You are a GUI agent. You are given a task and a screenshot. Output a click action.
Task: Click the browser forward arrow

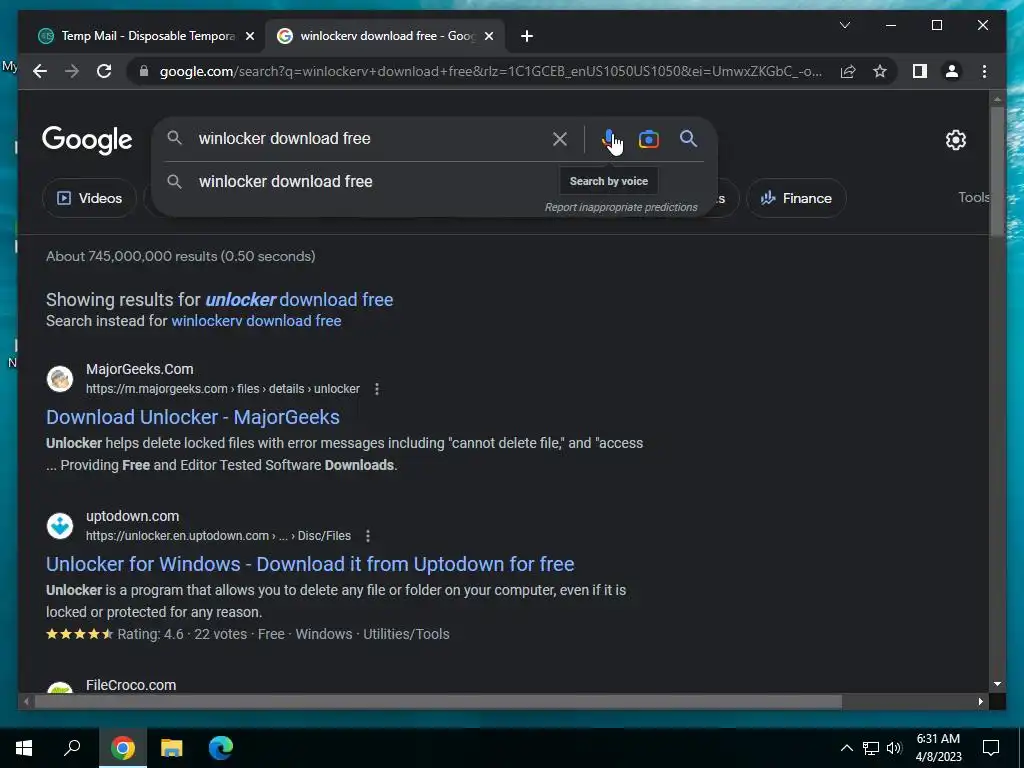[72, 71]
